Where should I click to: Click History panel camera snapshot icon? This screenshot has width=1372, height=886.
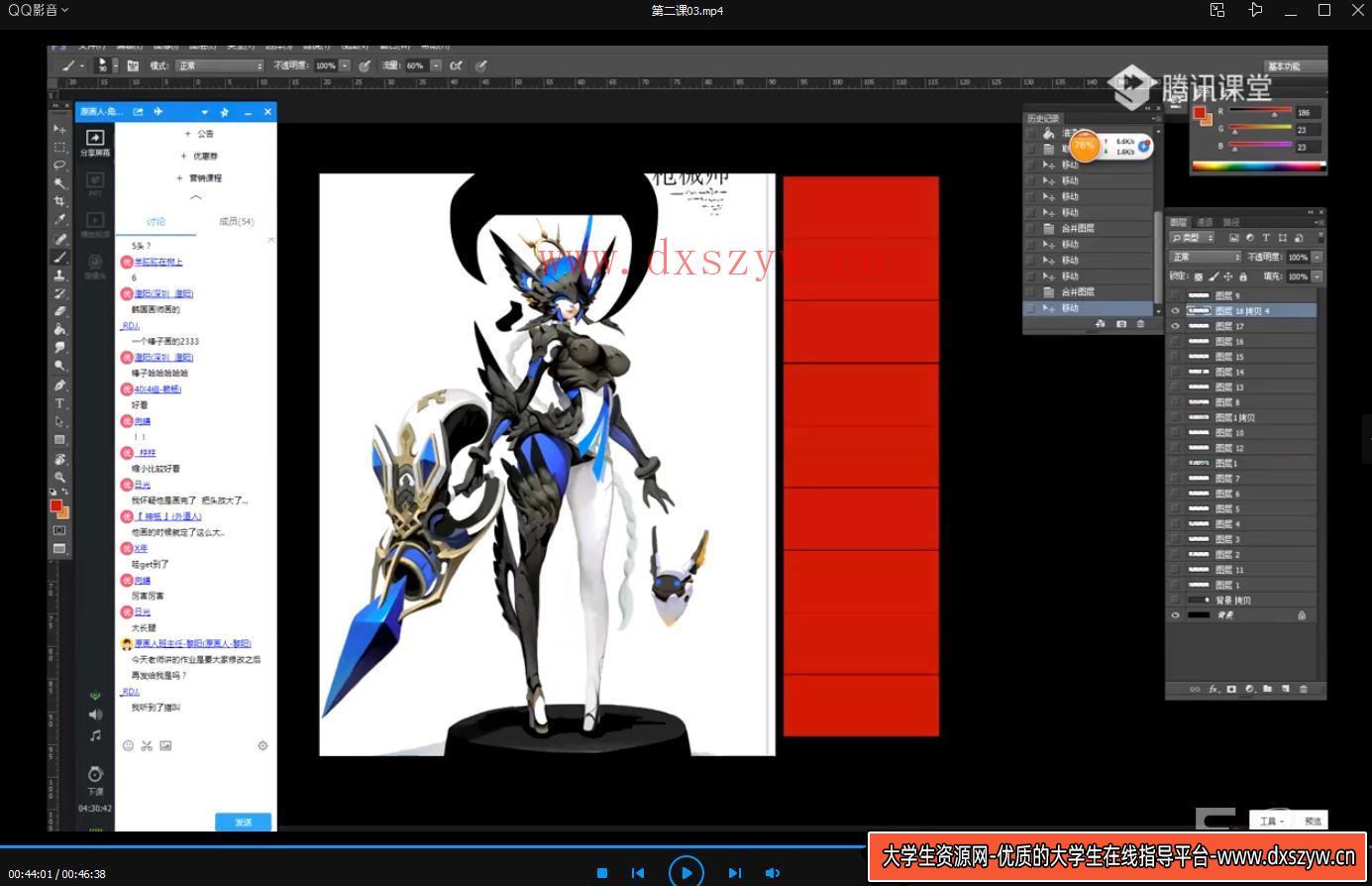click(1120, 324)
